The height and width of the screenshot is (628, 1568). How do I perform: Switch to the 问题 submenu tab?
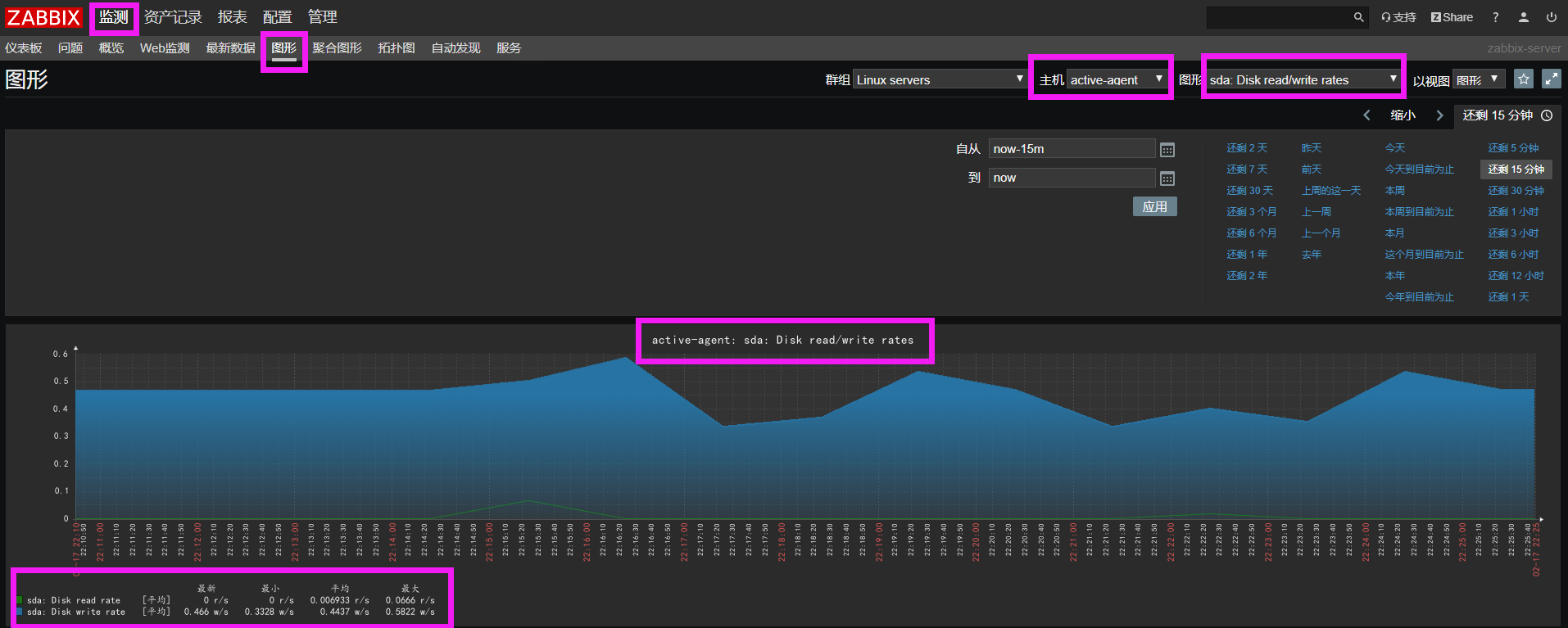pos(70,48)
